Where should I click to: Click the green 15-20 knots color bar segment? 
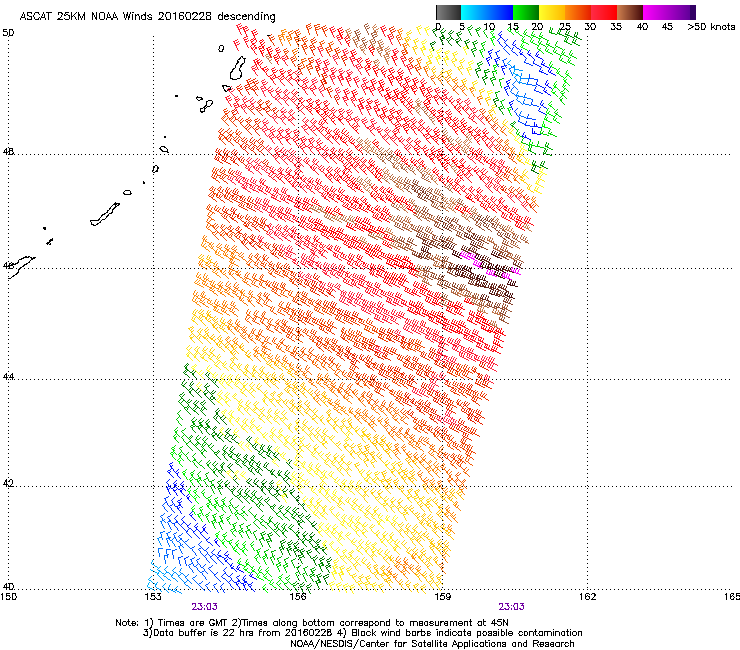click(x=526, y=12)
